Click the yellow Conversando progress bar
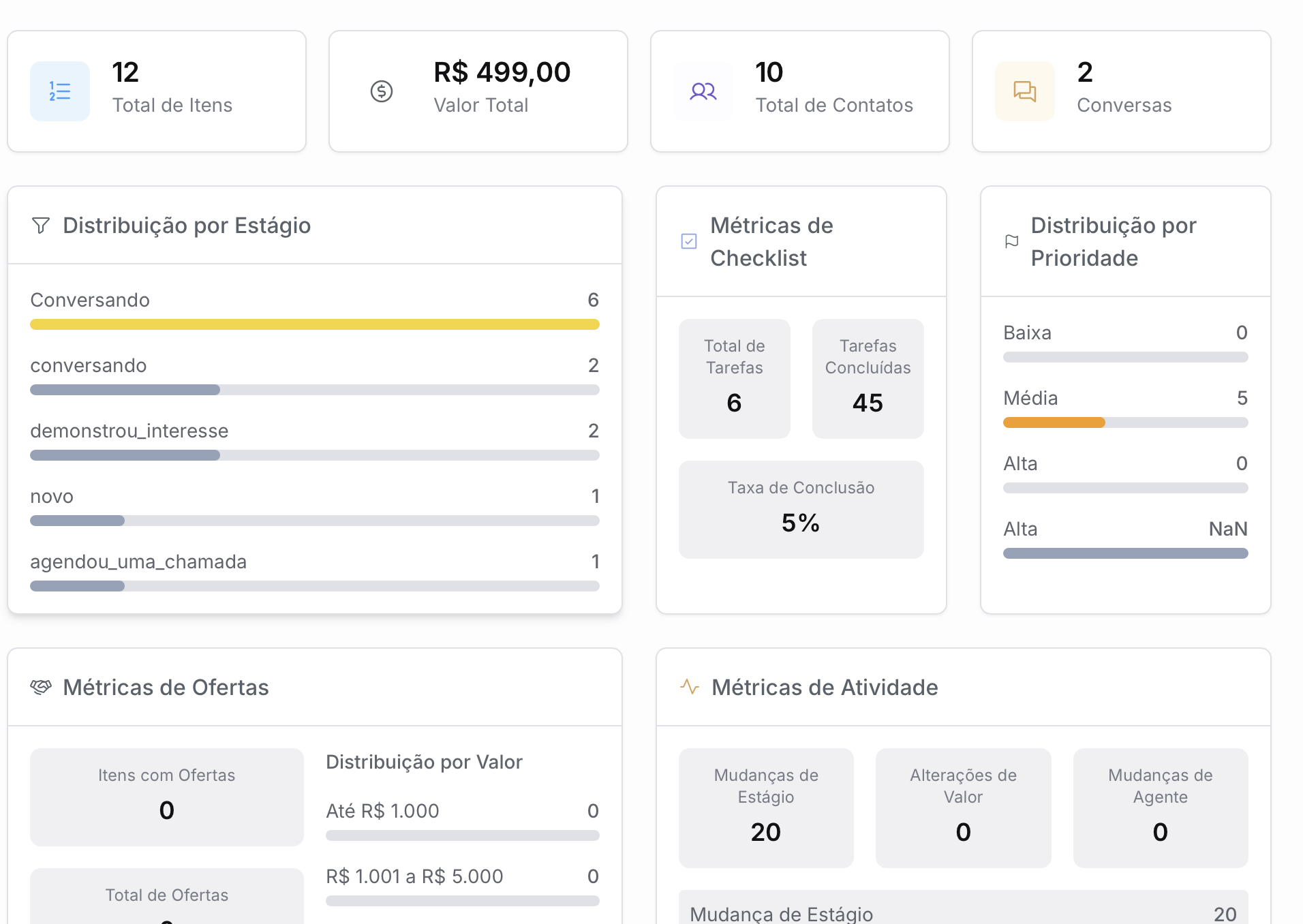The width and height of the screenshot is (1303, 924). (x=314, y=324)
